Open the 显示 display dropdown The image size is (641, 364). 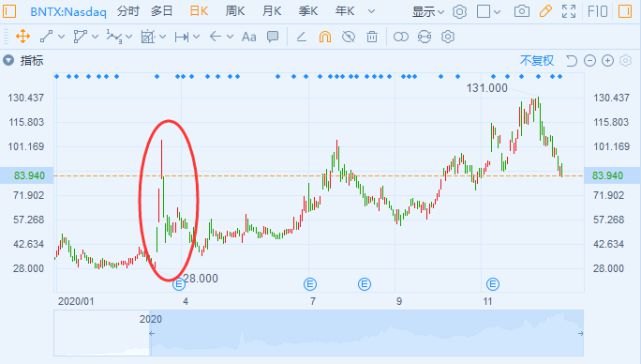(x=428, y=12)
